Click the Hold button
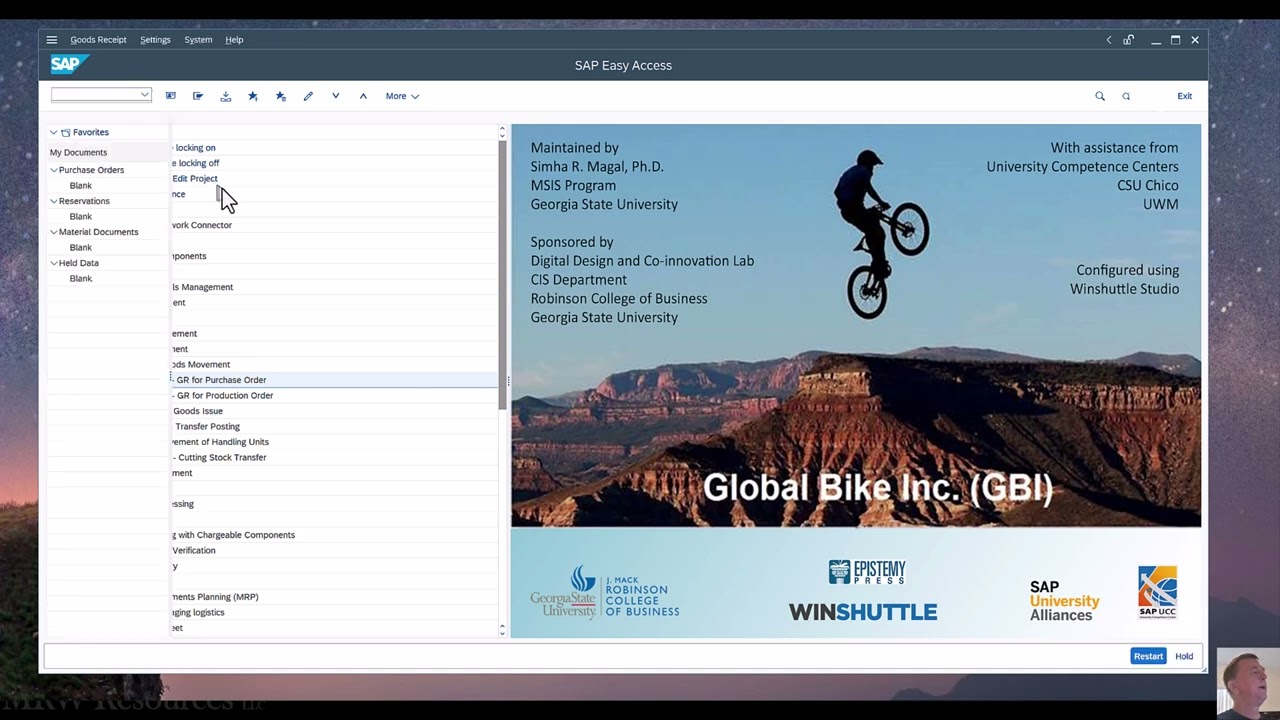 click(x=1184, y=656)
